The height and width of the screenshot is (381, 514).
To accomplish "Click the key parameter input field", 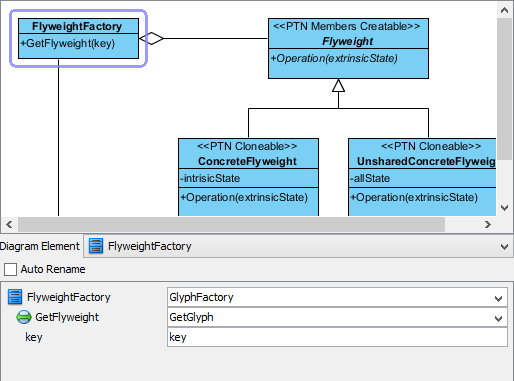I will pyautogui.click(x=337, y=337).
